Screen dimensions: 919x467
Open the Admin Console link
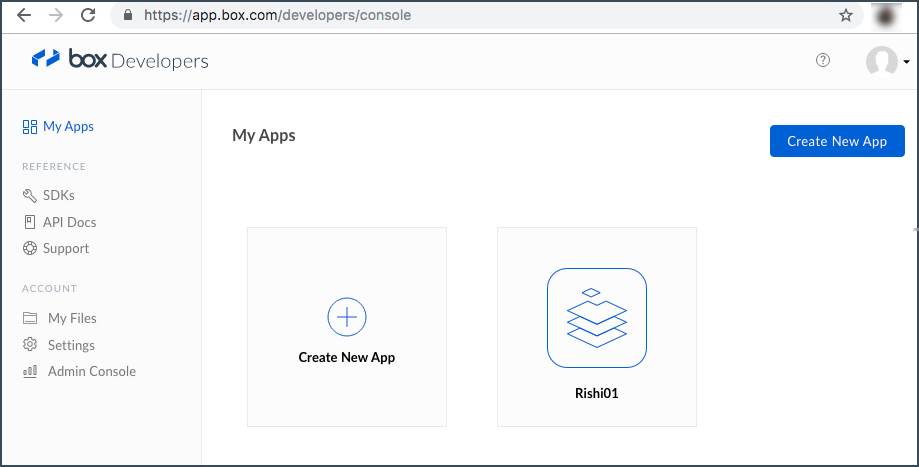click(91, 371)
